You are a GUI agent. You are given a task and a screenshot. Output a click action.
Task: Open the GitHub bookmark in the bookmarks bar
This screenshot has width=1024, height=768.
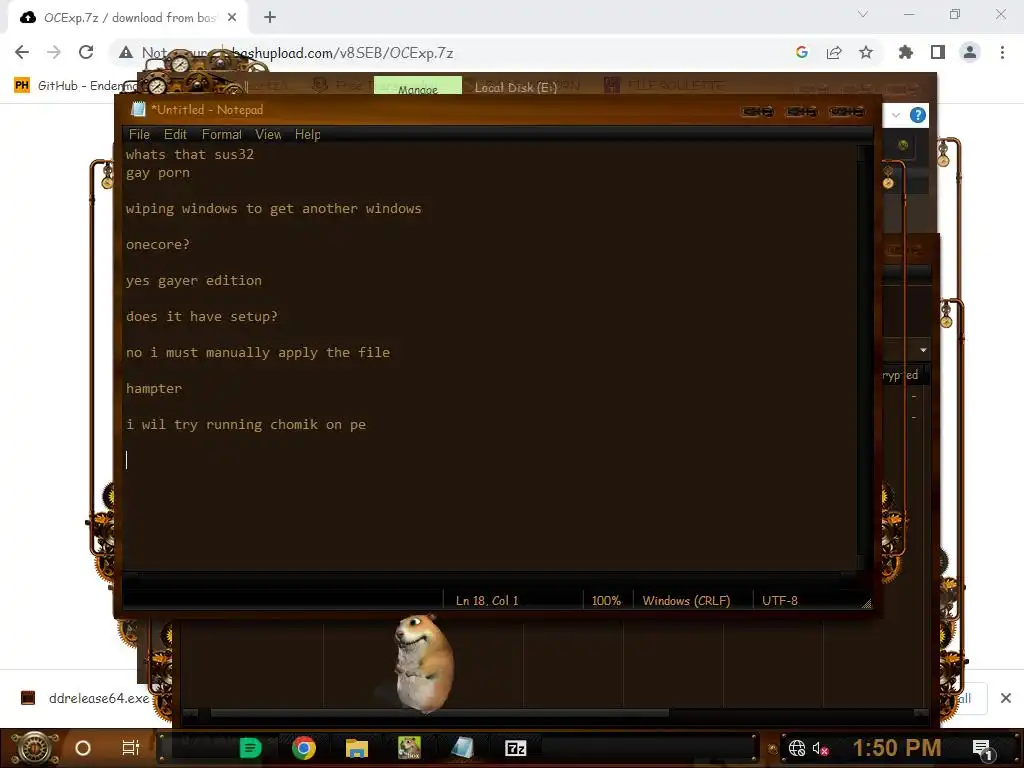click(x=75, y=86)
